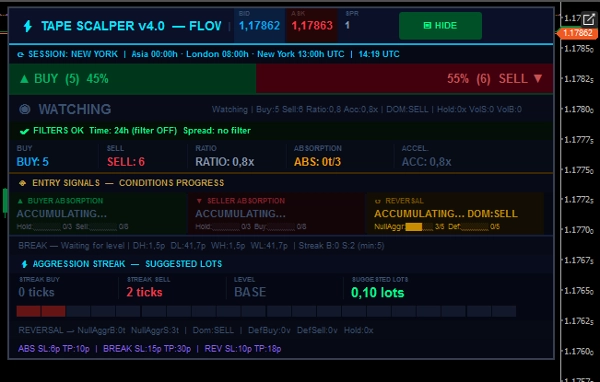Click the diamond icon beside ENTRY SIGNALS
This screenshot has width=600, height=382.
click(23, 183)
